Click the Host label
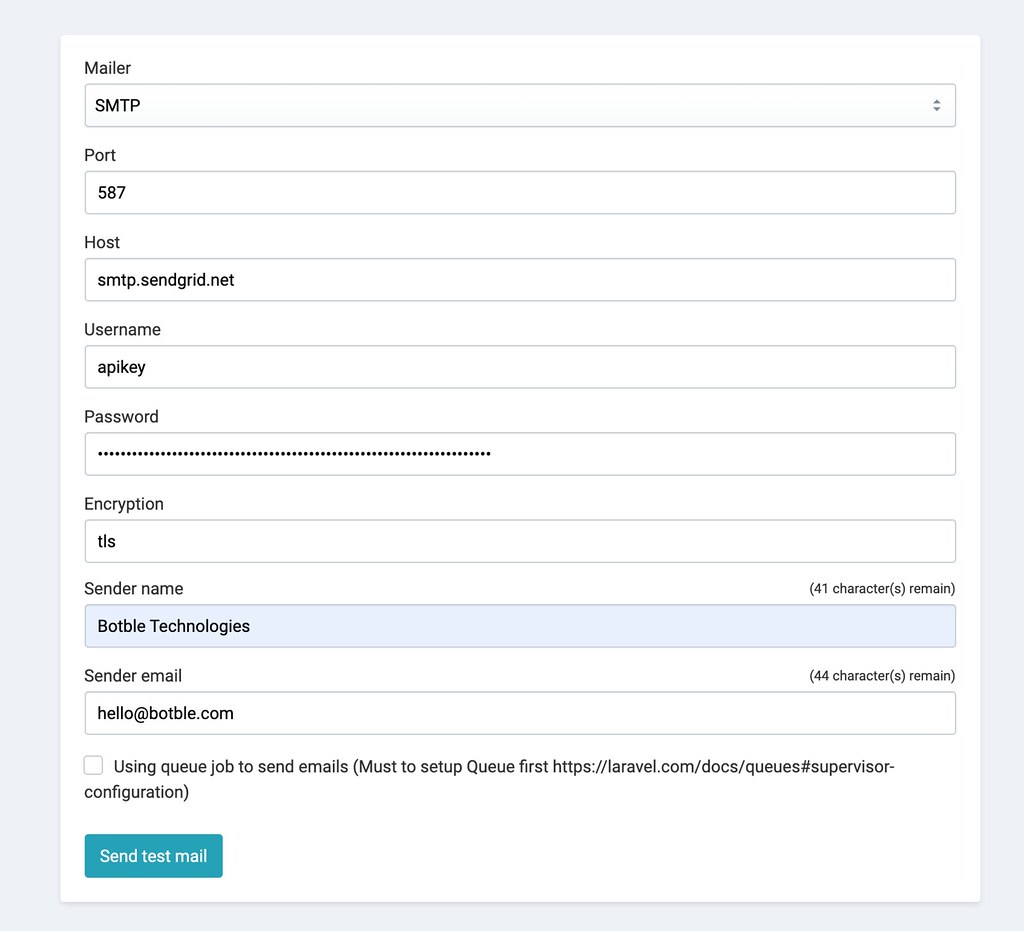Image resolution: width=1024 pixels, height=931 pixels. (102, 242)
